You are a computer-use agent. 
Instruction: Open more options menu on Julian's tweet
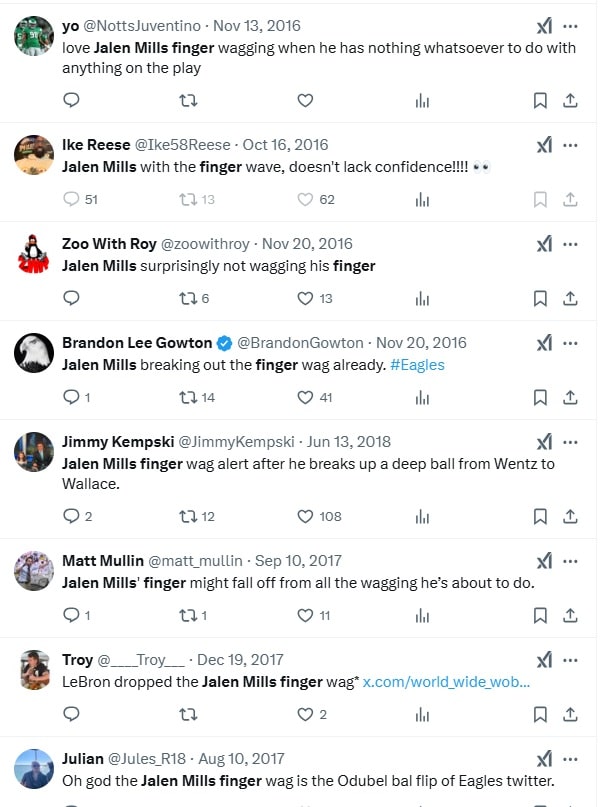tap(571, 759)
